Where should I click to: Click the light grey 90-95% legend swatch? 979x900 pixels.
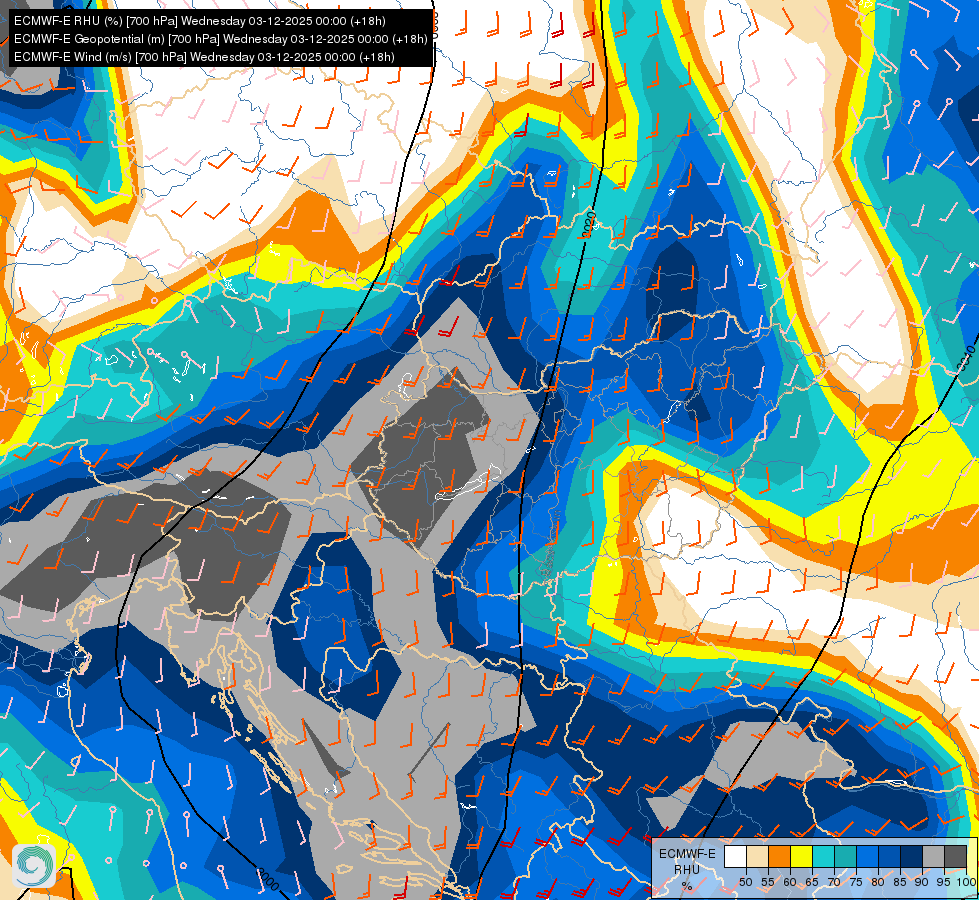(x=933, y=856)
